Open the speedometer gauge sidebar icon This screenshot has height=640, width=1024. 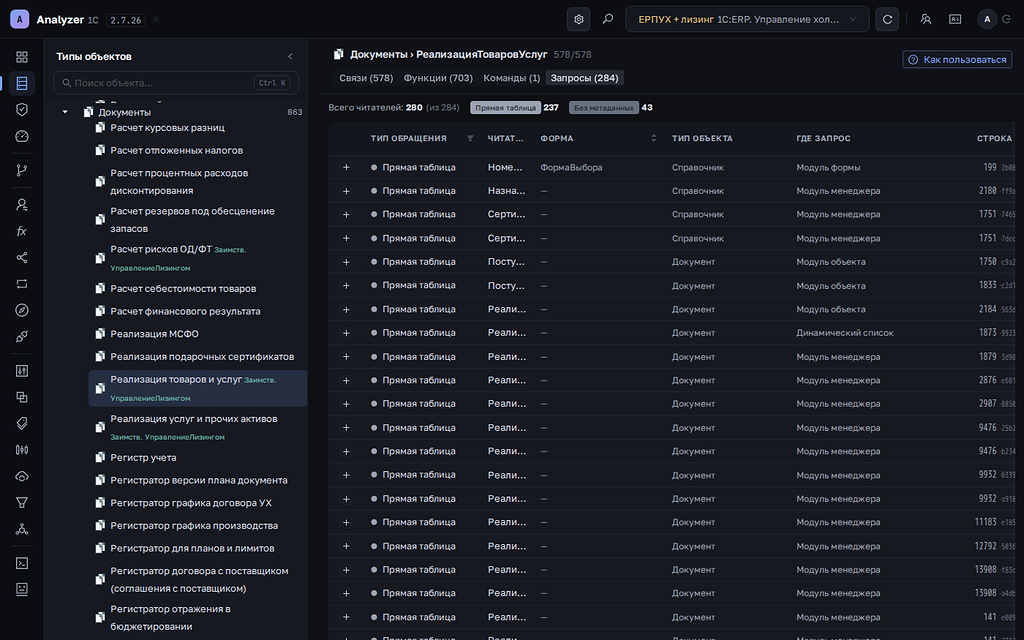point(22,136)
